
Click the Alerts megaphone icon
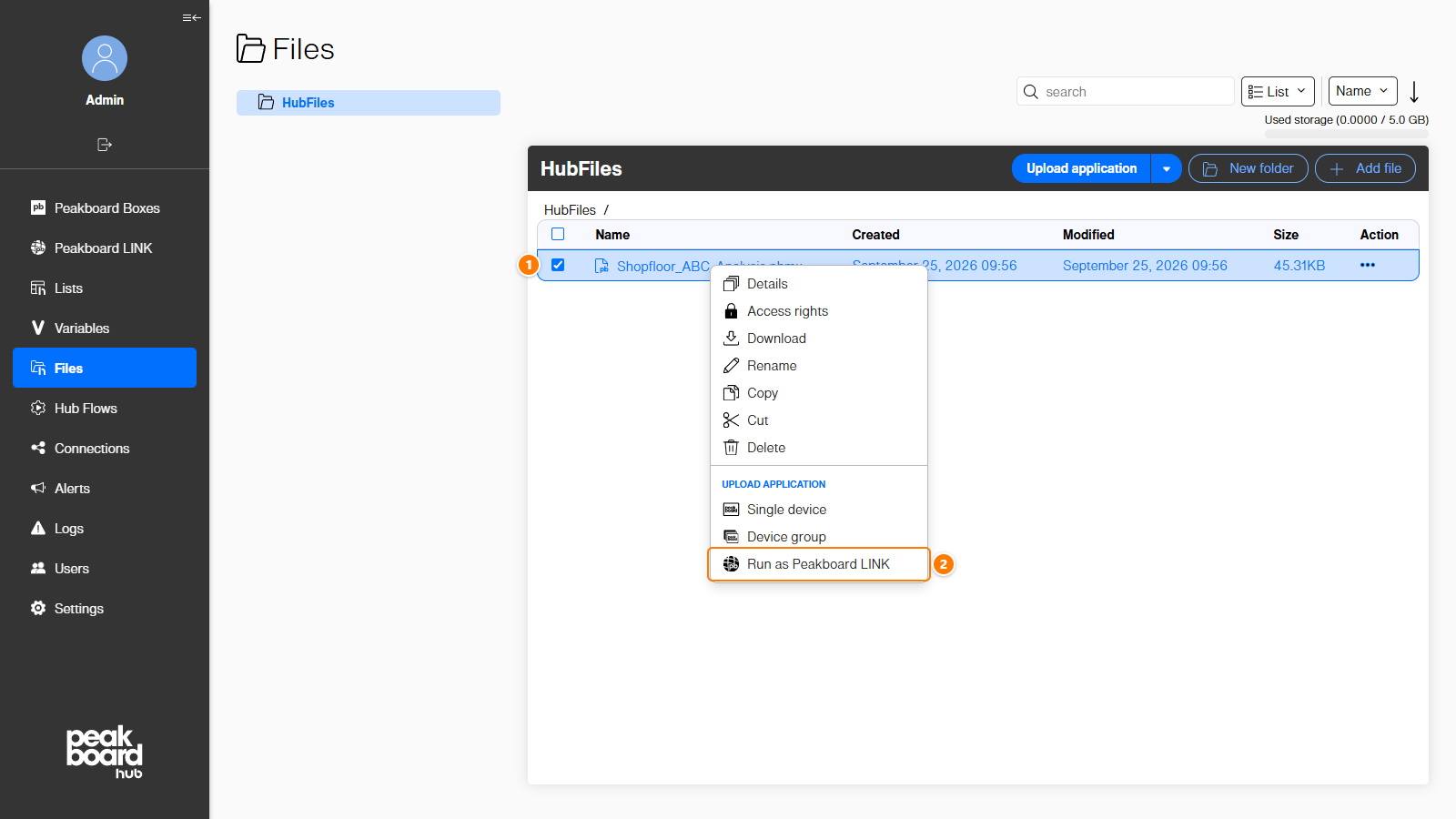pos(38,488)
